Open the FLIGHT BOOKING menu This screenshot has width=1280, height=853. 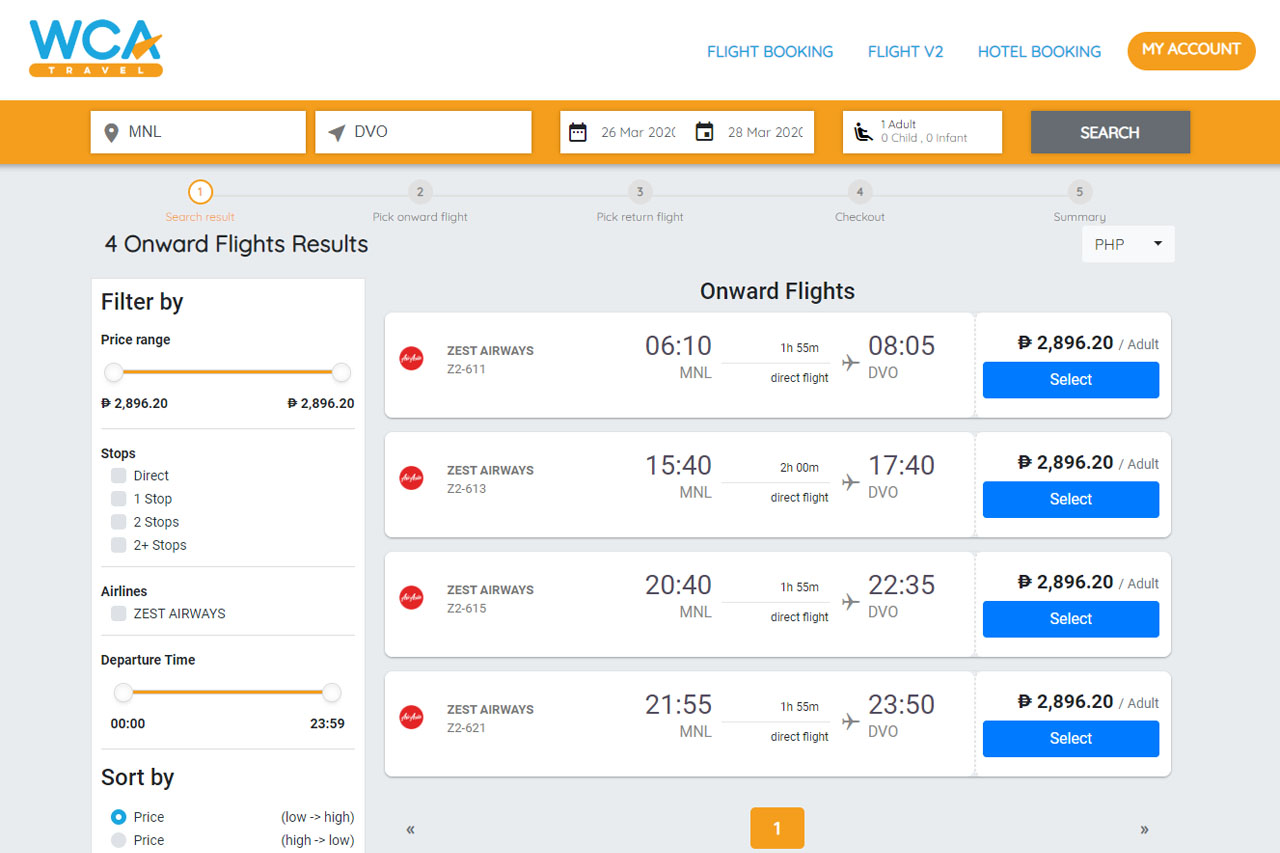tap(770, 51)
